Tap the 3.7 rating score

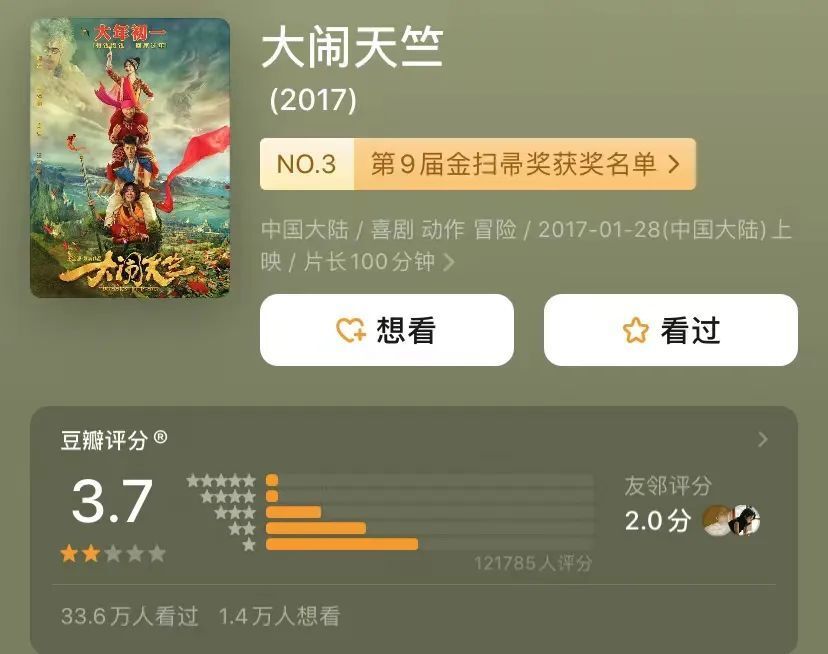point(112,501)
